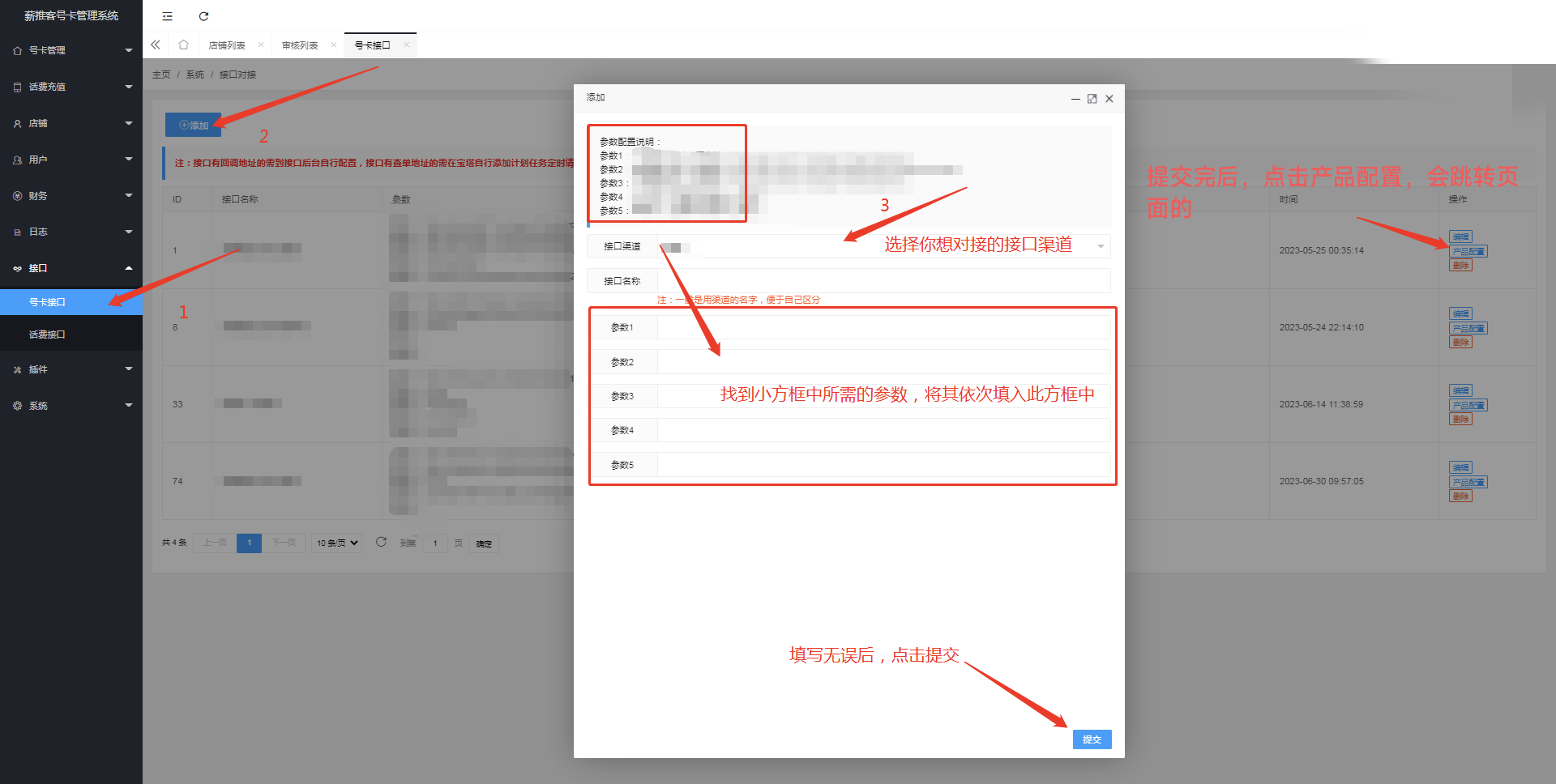1556x784 pixels.
Task: Click the 号卡管理 sidebar icon
Action: tap(17, 50)
